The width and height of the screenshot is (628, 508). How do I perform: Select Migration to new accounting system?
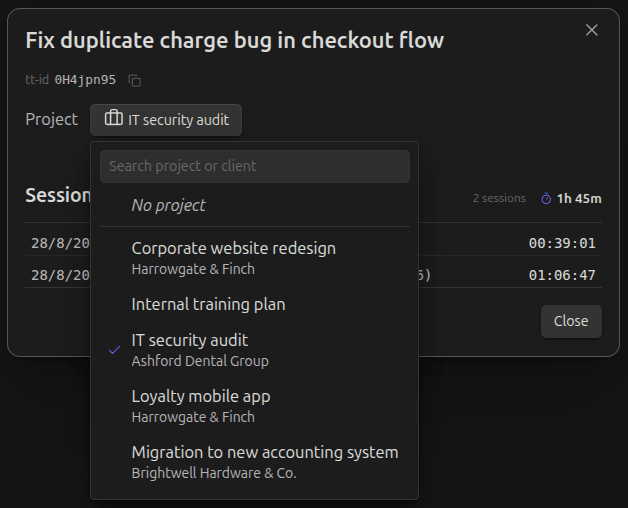255,462
